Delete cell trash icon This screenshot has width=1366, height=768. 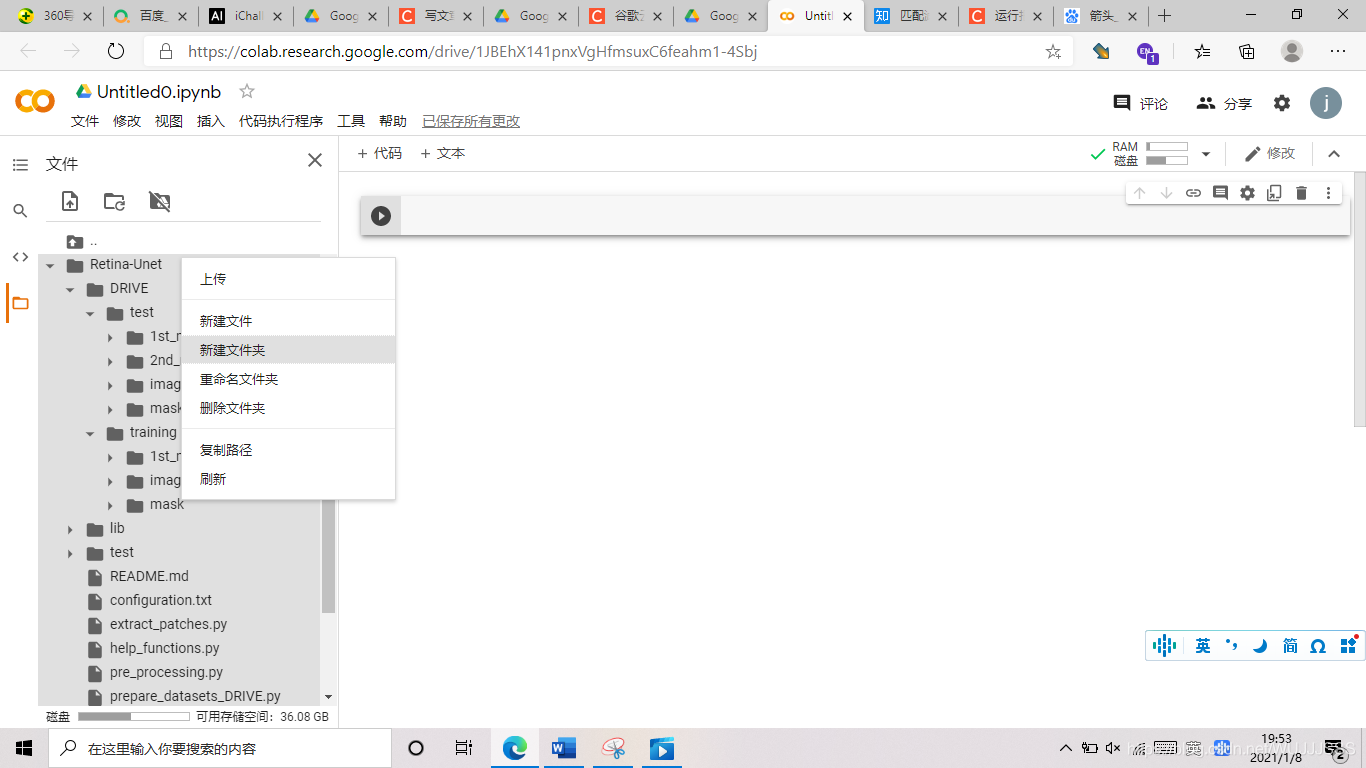[x=1301, y=193]
